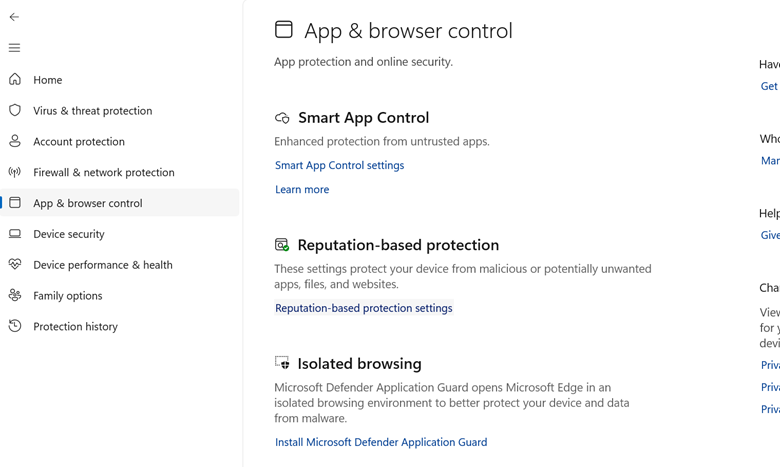
Task: Open the hamburger navigation menu
Action: [14, 48]
